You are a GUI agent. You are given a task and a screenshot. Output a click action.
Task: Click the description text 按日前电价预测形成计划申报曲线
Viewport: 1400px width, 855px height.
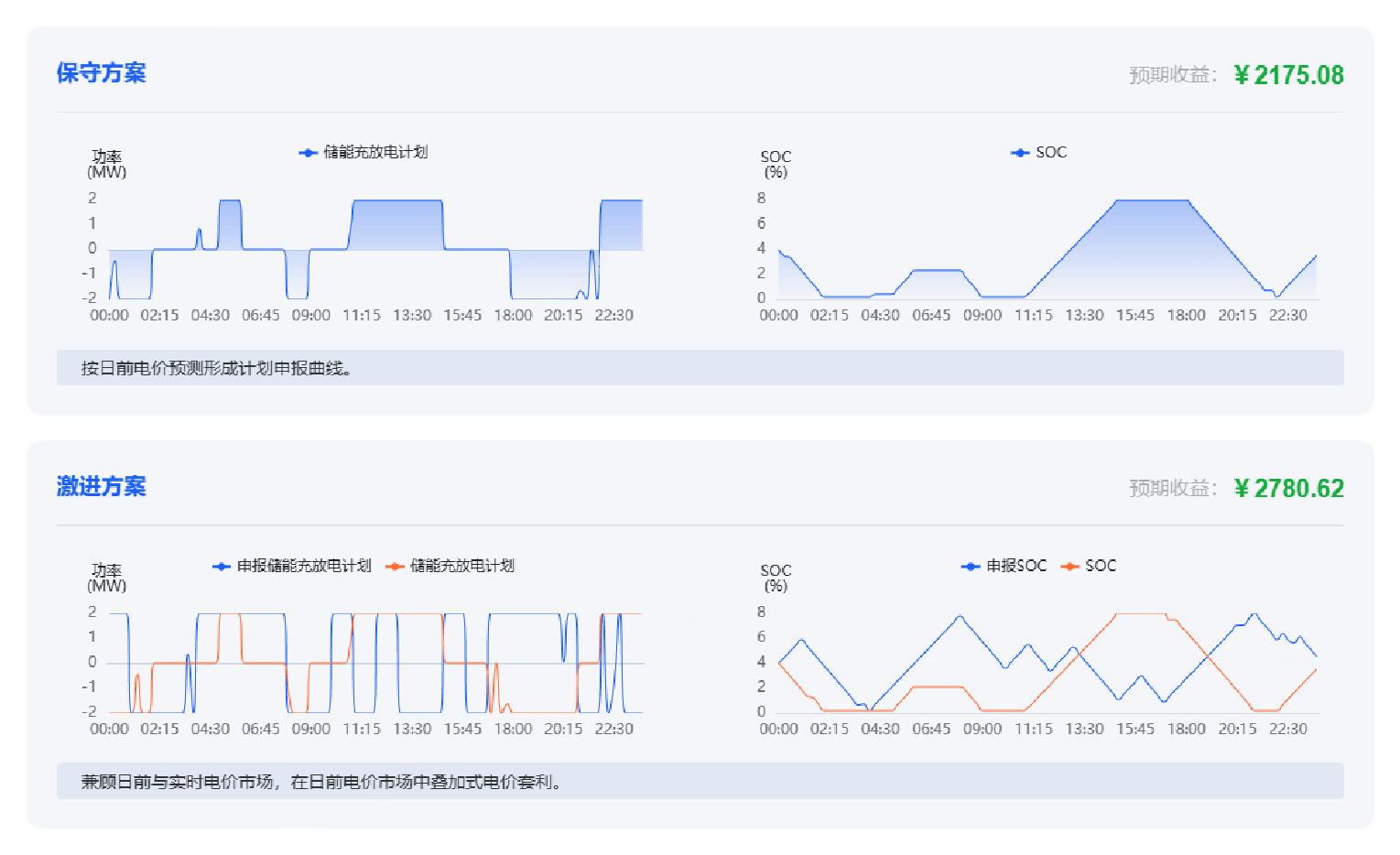pos(217,367)
